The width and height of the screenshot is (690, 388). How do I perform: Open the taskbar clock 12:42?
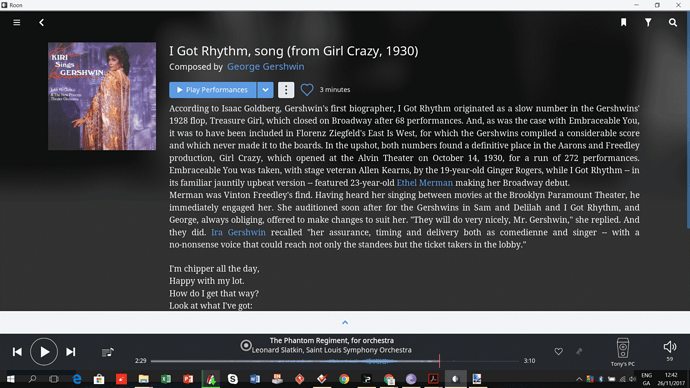click(x=671, y=375)
